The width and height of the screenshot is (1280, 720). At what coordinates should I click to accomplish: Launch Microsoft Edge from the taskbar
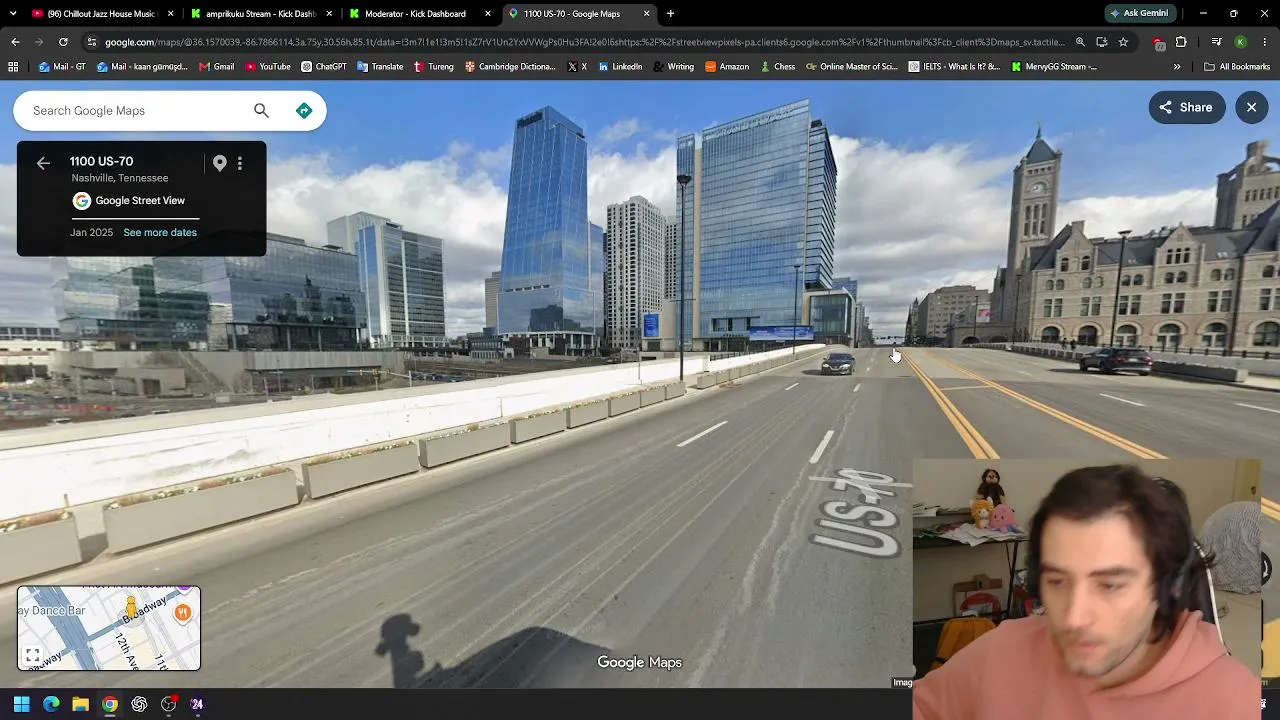pyautogui.click(x=51, y=704)
